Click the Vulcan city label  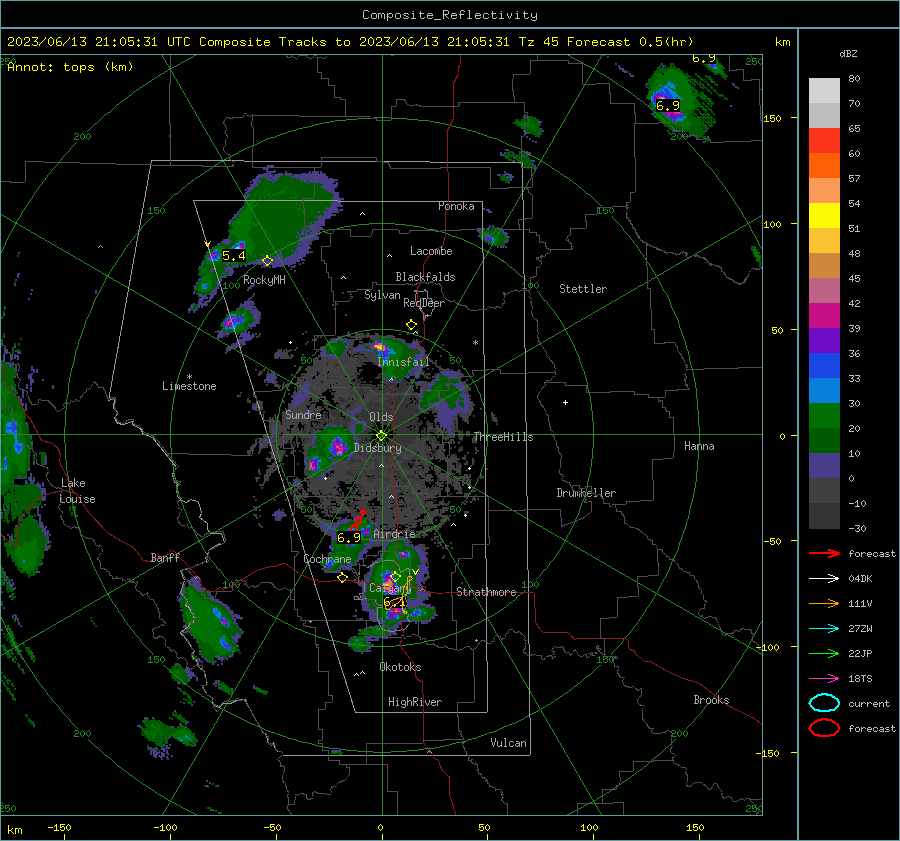tap(508, 743)
